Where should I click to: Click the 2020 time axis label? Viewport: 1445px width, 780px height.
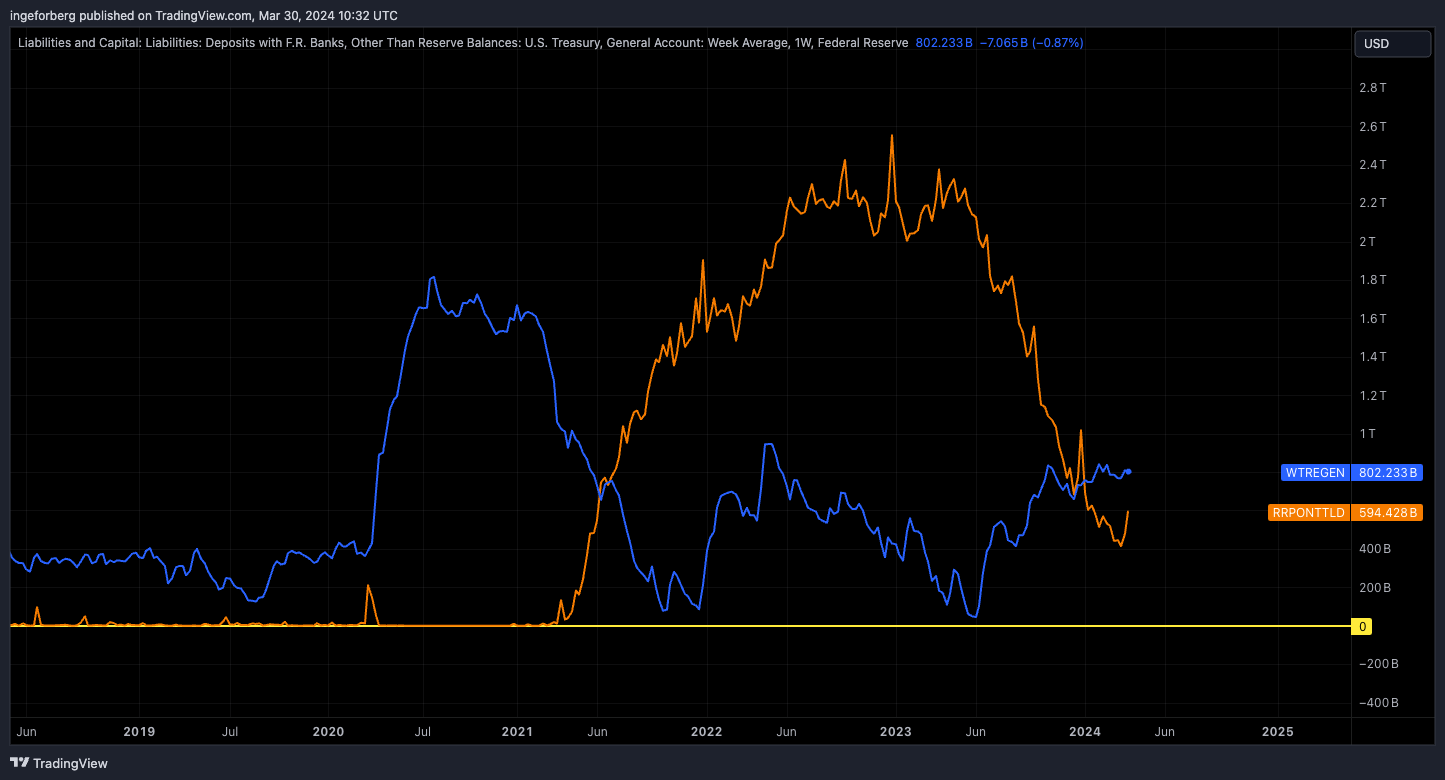328,732
